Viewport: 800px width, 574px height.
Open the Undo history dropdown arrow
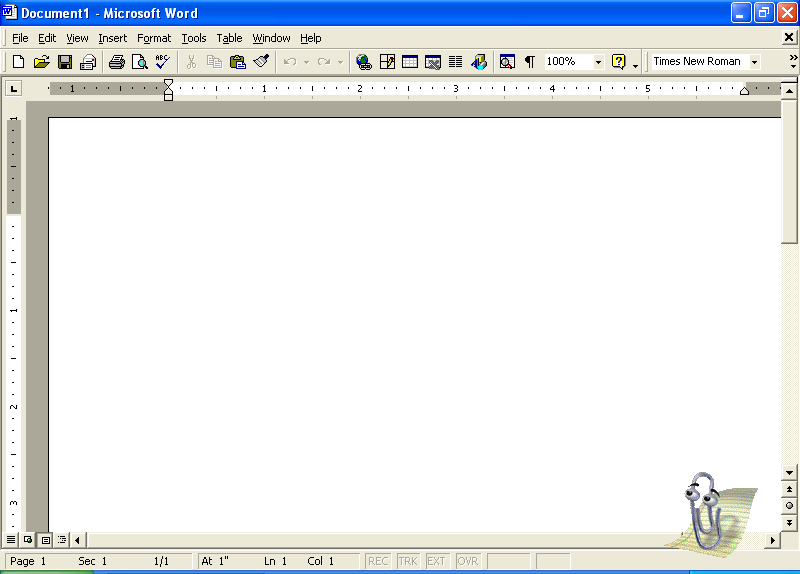pyautogui.click(x=306, y=62)
